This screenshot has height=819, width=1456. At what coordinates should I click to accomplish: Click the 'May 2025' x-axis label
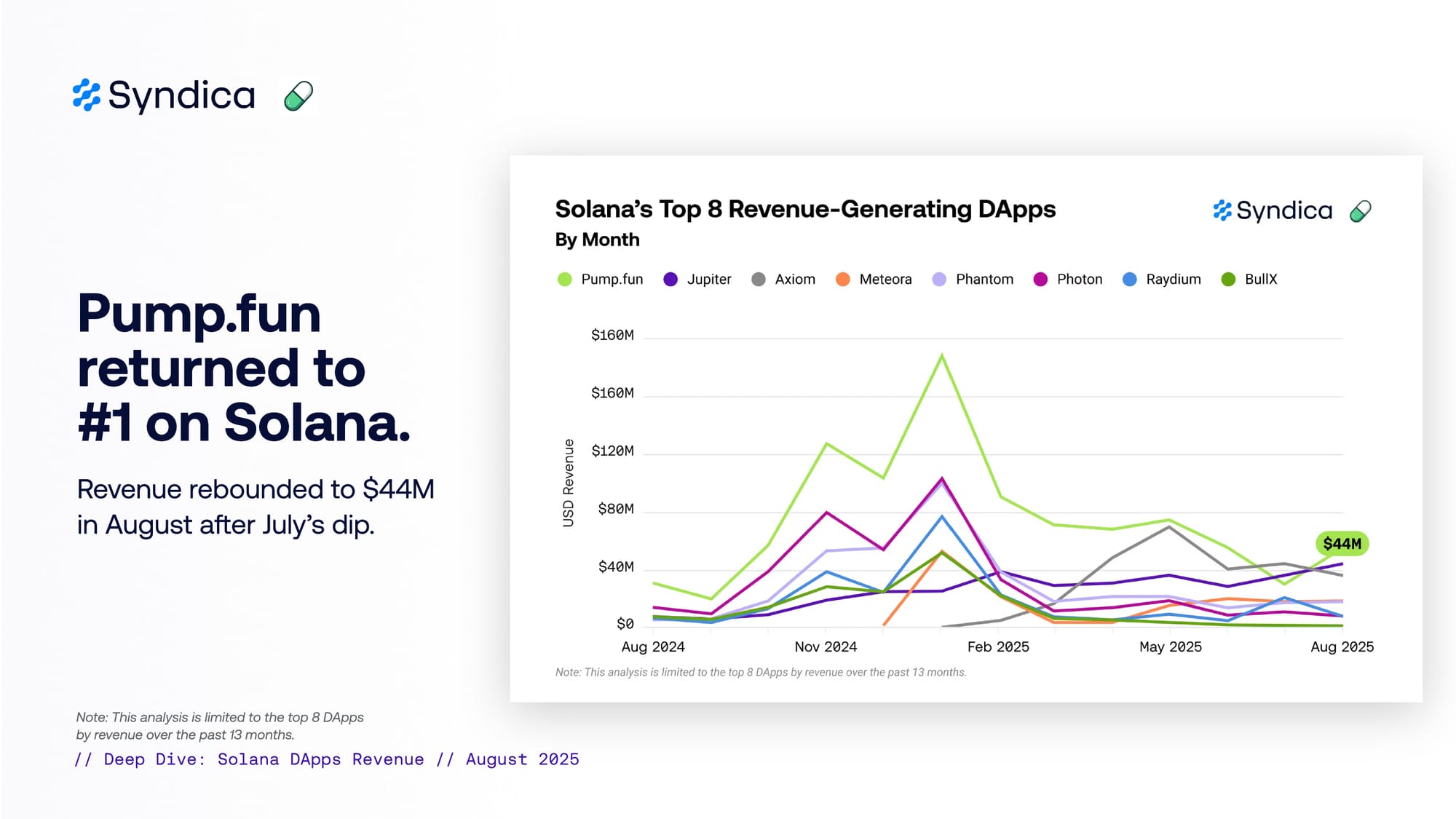[x=1171, y=647]
